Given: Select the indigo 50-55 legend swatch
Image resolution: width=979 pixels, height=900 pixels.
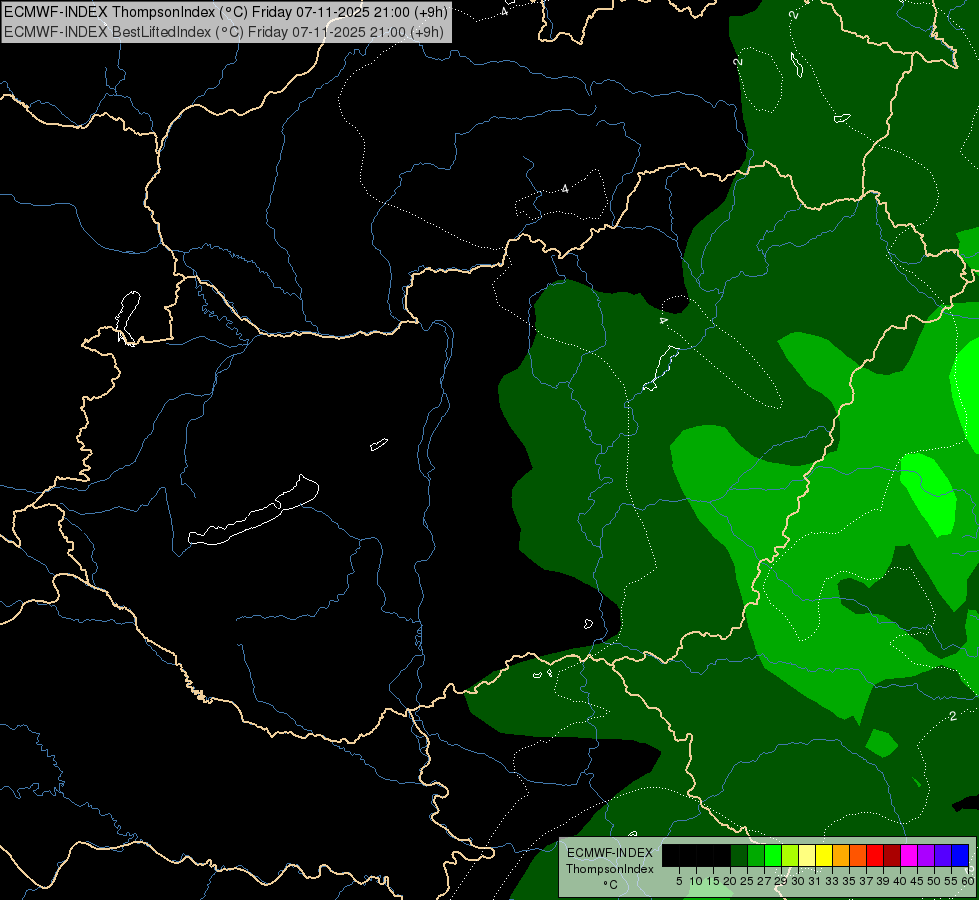Looking at the screenshot, I should point(943,855).
